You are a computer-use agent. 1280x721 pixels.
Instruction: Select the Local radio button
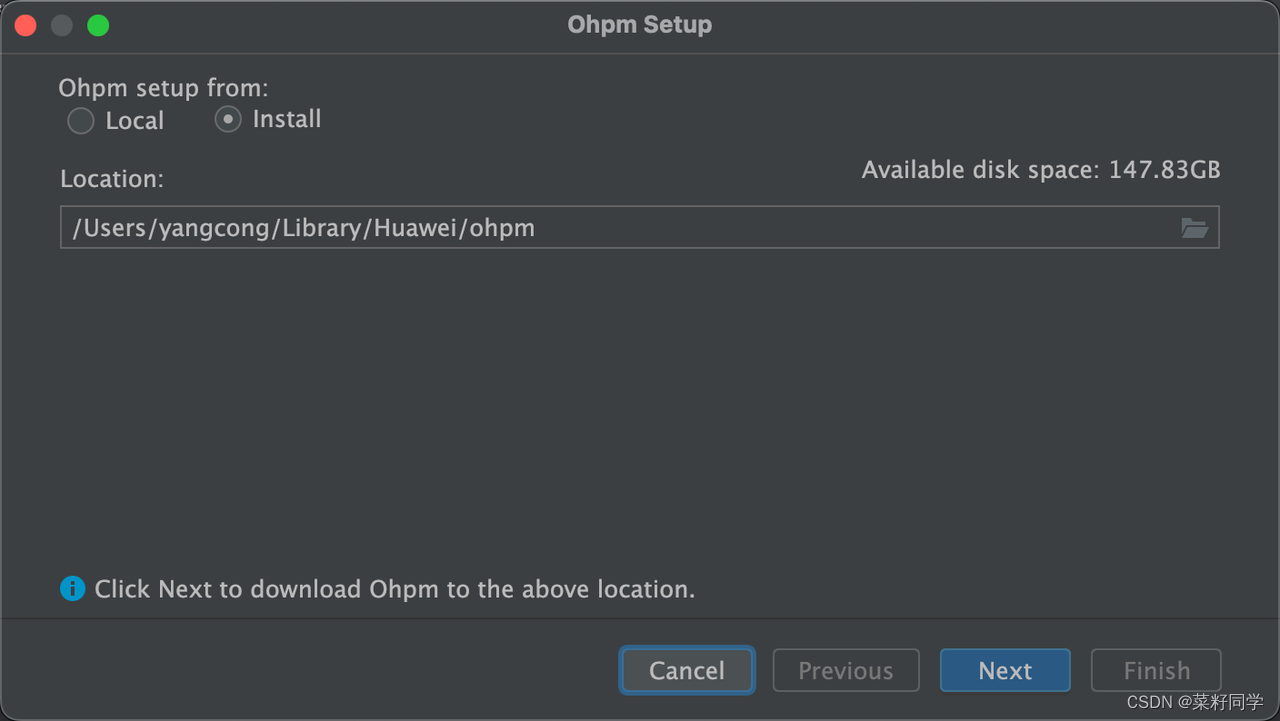point(81,121)
